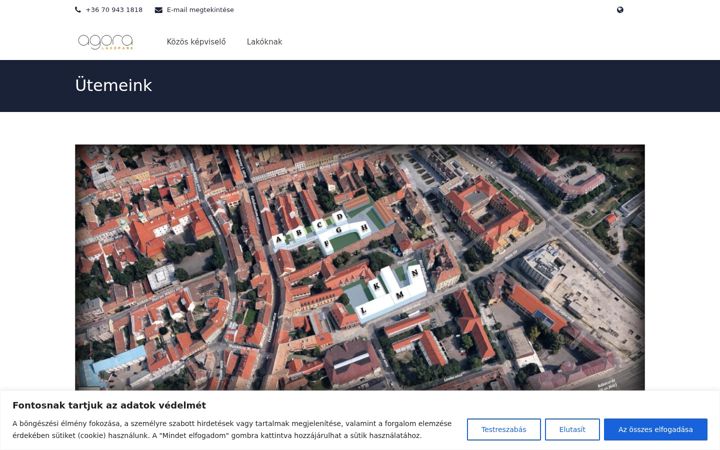Image resolution: width=720 pixels, height=450 pixels.
Task: Open the Lakóknak menu item
Action: coord(264,42)
